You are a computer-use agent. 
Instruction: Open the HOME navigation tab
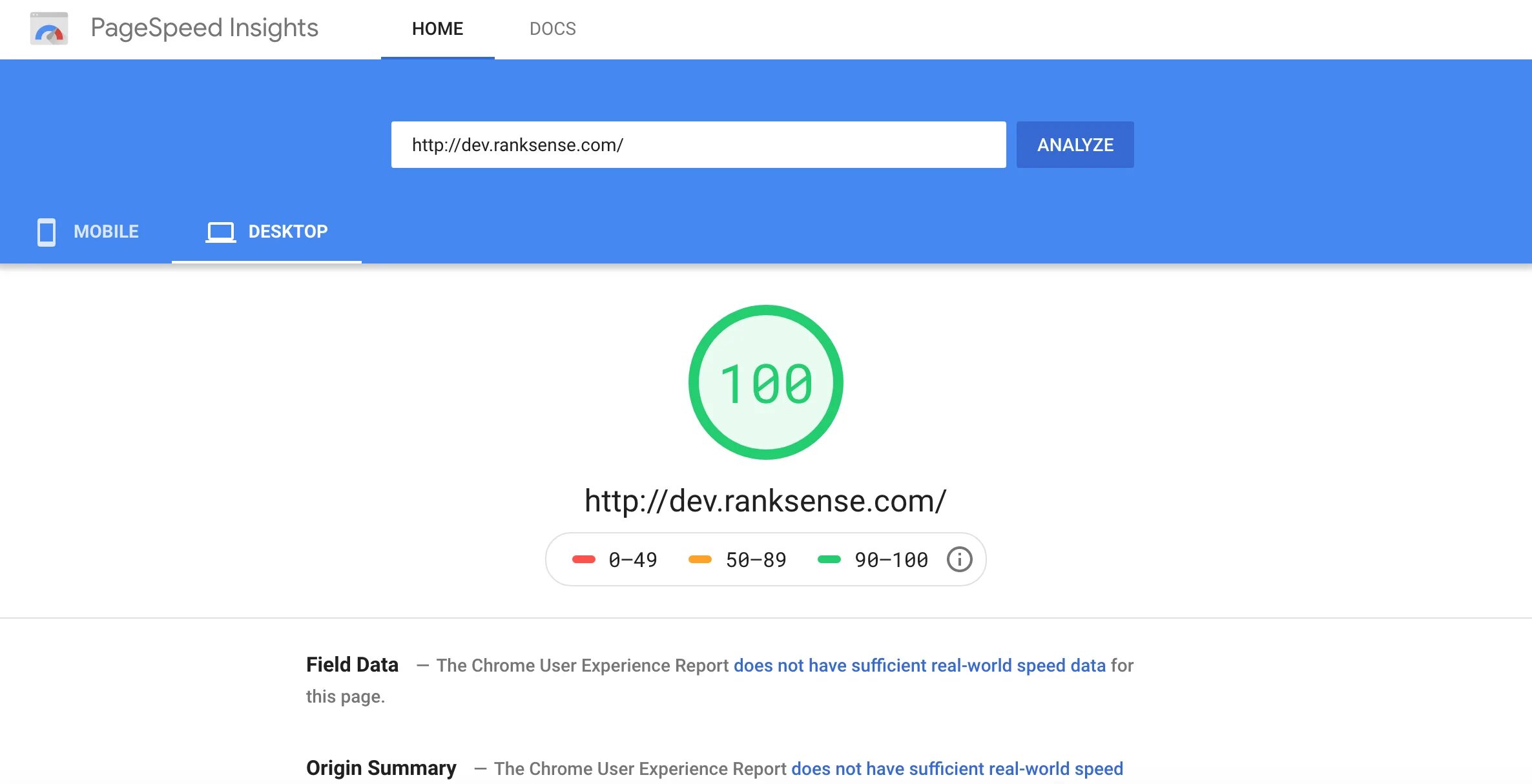coord(437,29)
